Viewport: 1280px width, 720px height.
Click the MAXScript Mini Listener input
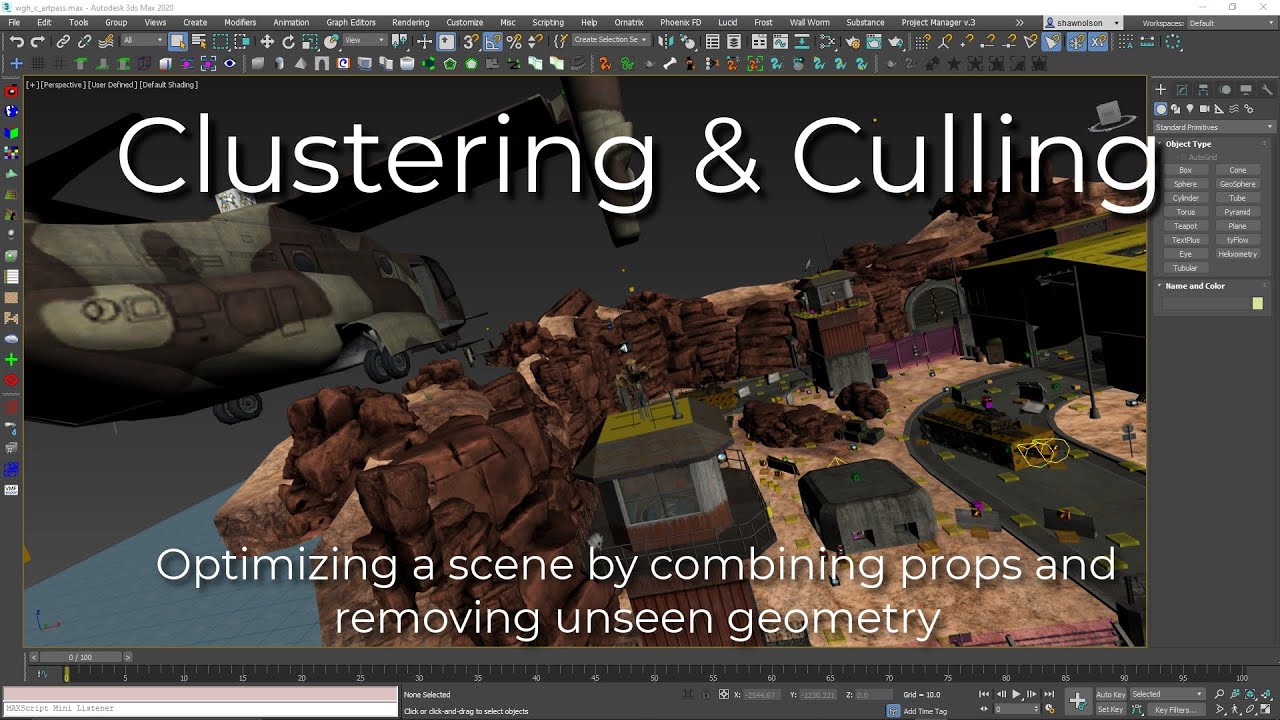200,708
